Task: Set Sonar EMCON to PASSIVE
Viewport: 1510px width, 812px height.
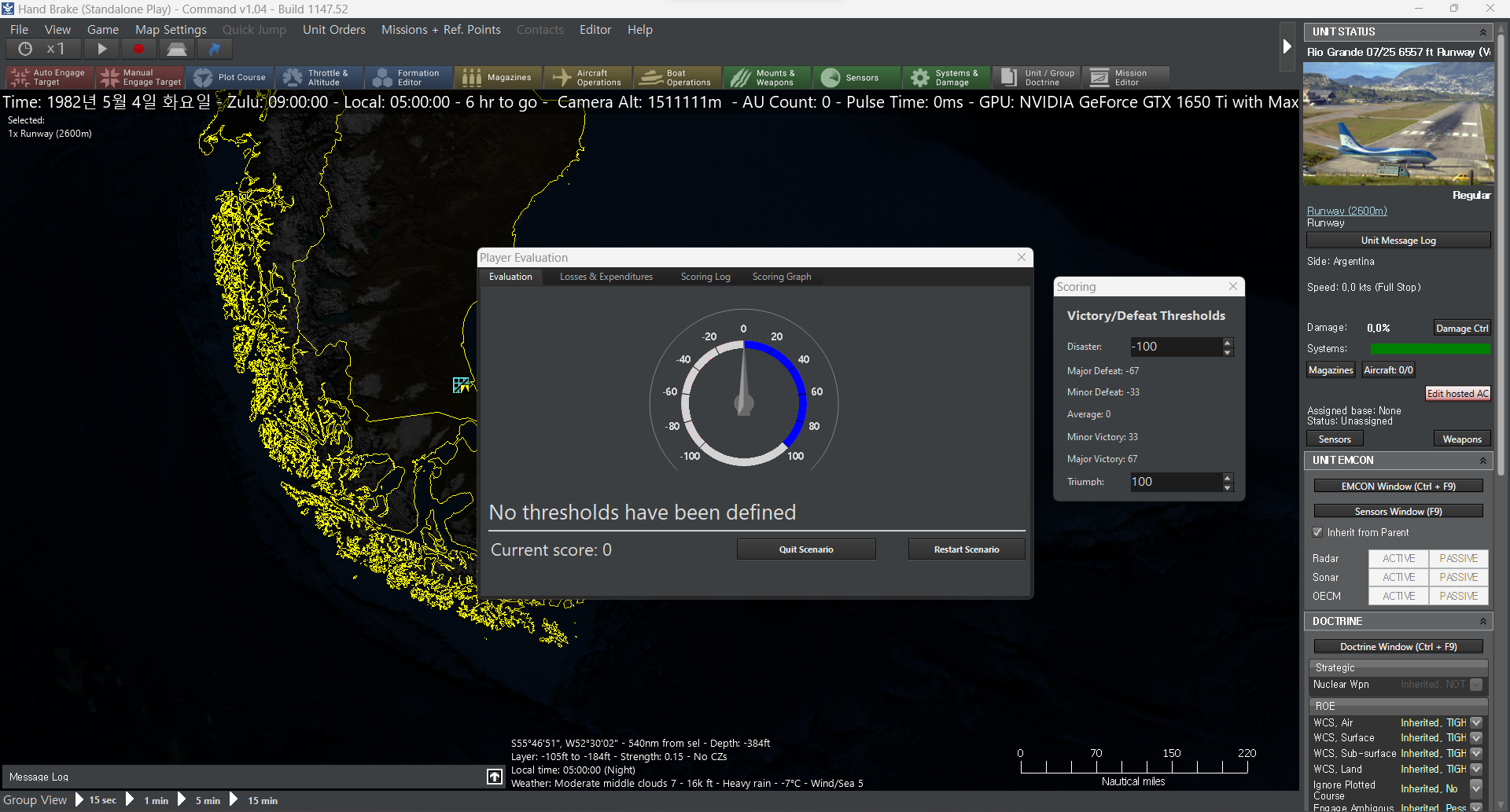Action: coord(1458,577)
